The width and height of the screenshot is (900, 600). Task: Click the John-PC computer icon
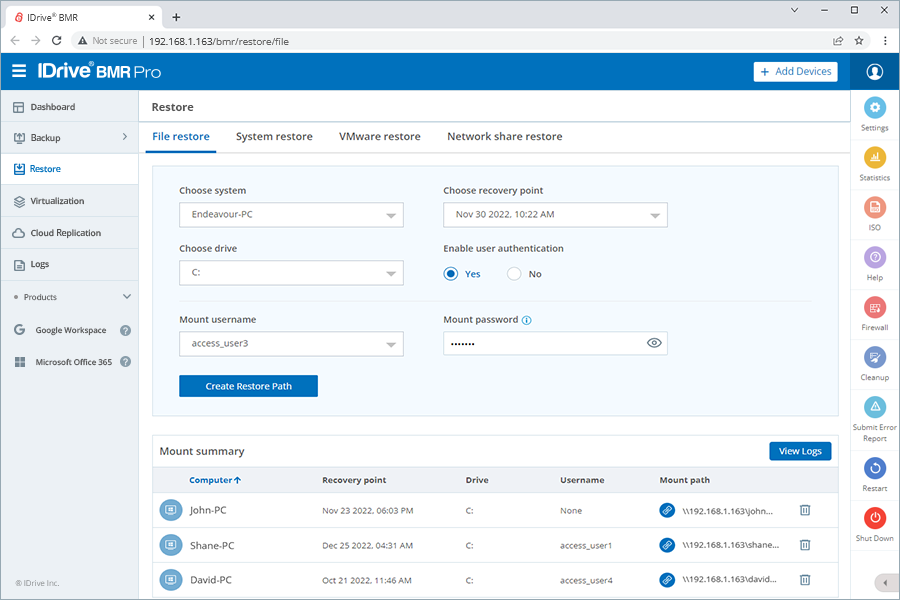coord(170,510)
